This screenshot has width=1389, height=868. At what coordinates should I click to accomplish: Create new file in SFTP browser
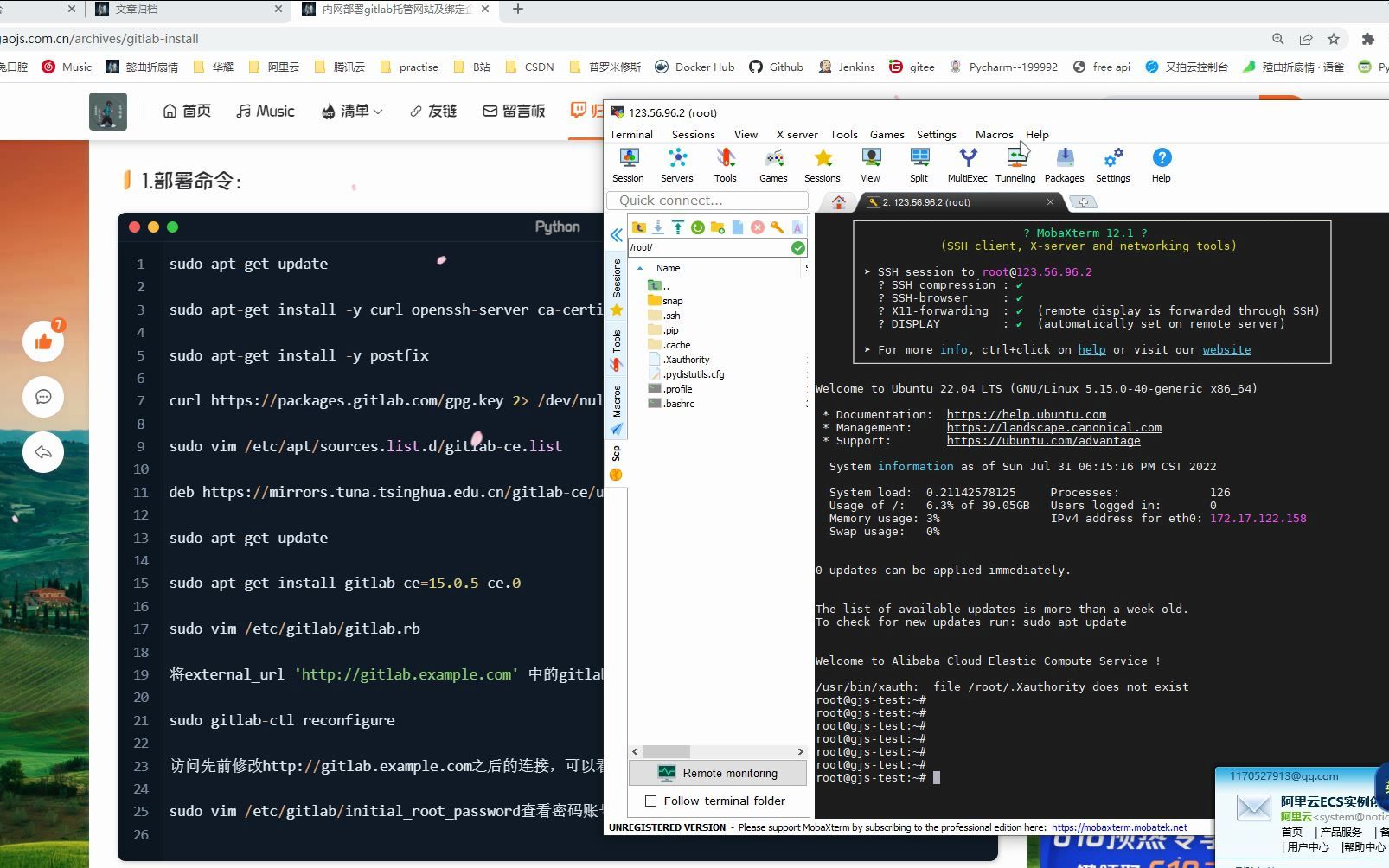pos(738,227)
